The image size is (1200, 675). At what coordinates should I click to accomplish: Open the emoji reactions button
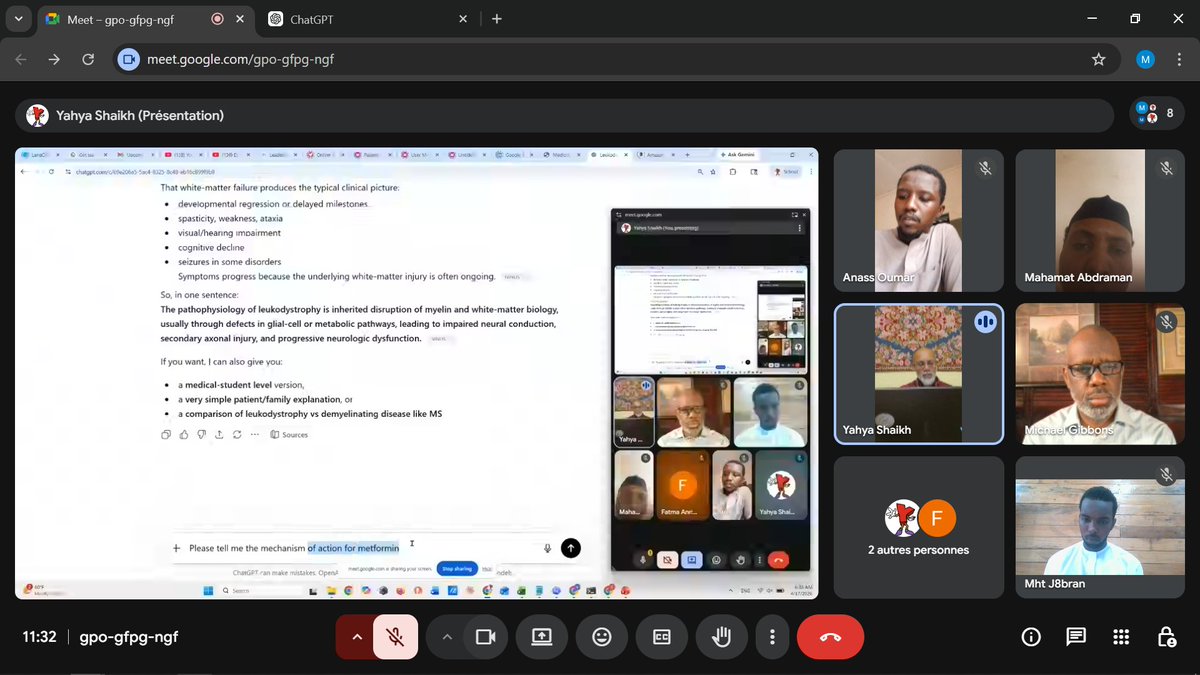pos(602,637)
